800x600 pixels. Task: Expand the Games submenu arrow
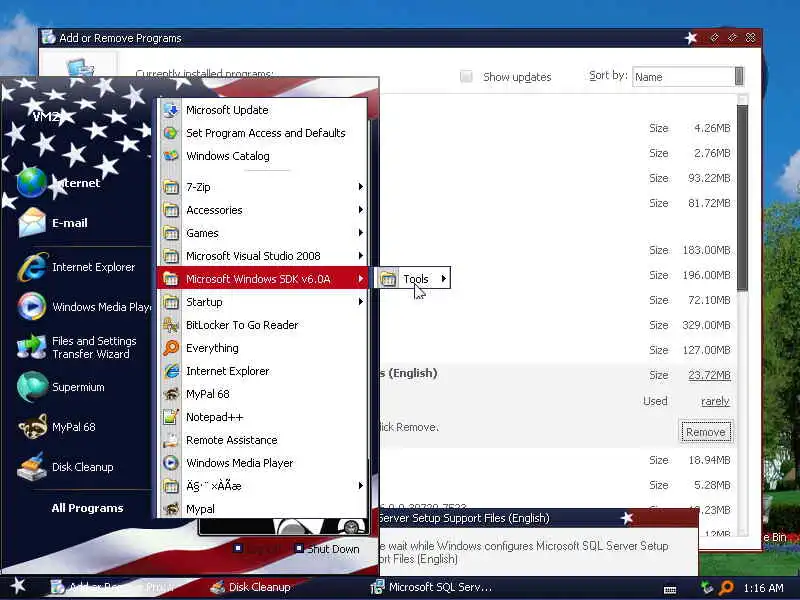pos(361,233)
